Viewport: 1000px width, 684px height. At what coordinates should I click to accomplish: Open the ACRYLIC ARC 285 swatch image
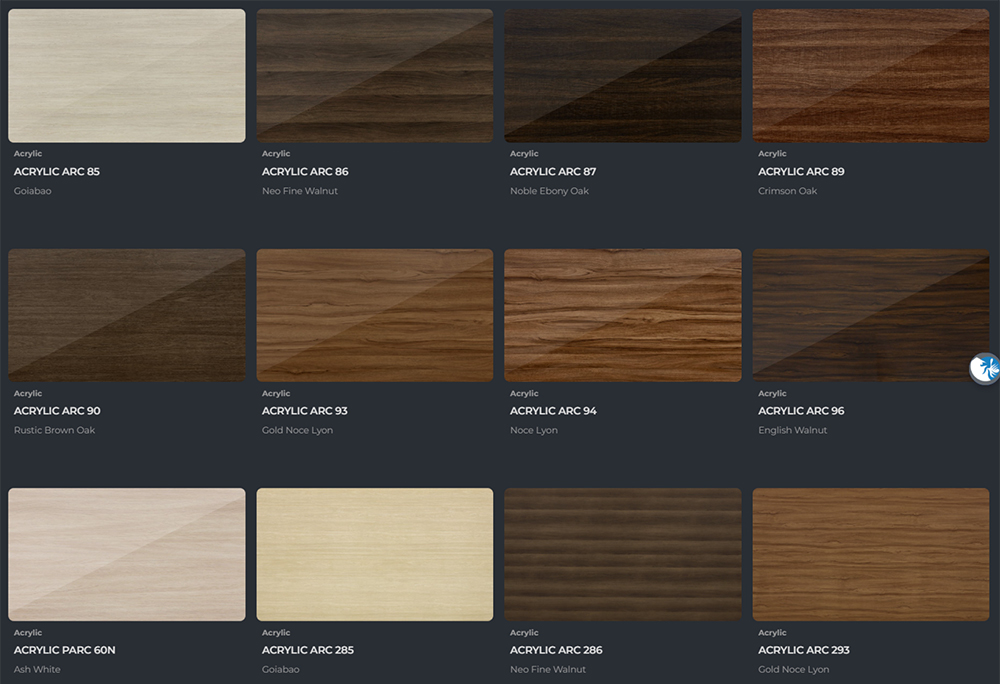[x=374, y=555]
